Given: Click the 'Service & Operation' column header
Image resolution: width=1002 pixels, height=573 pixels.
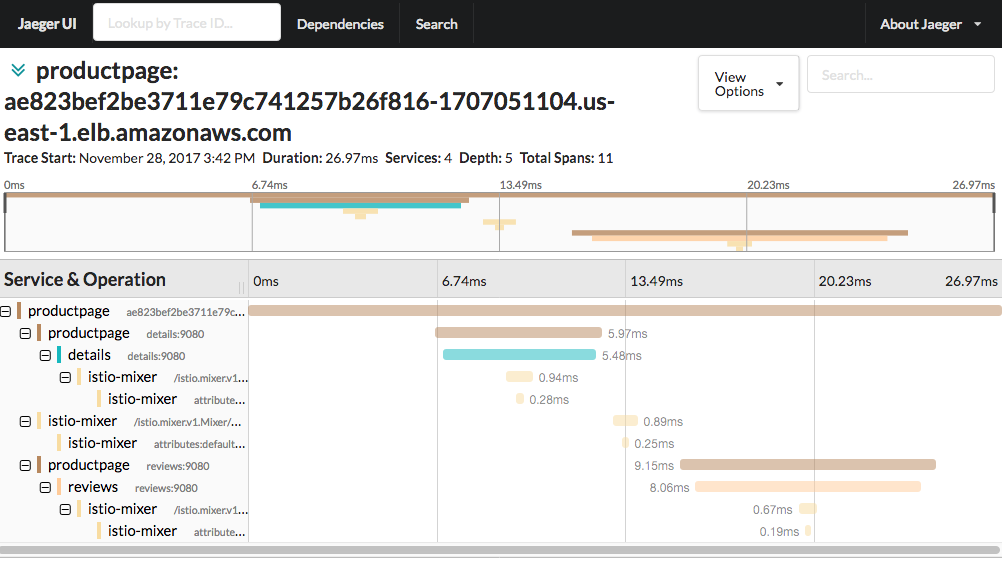Looking at the screenshot, I should [x=84, y=280].
